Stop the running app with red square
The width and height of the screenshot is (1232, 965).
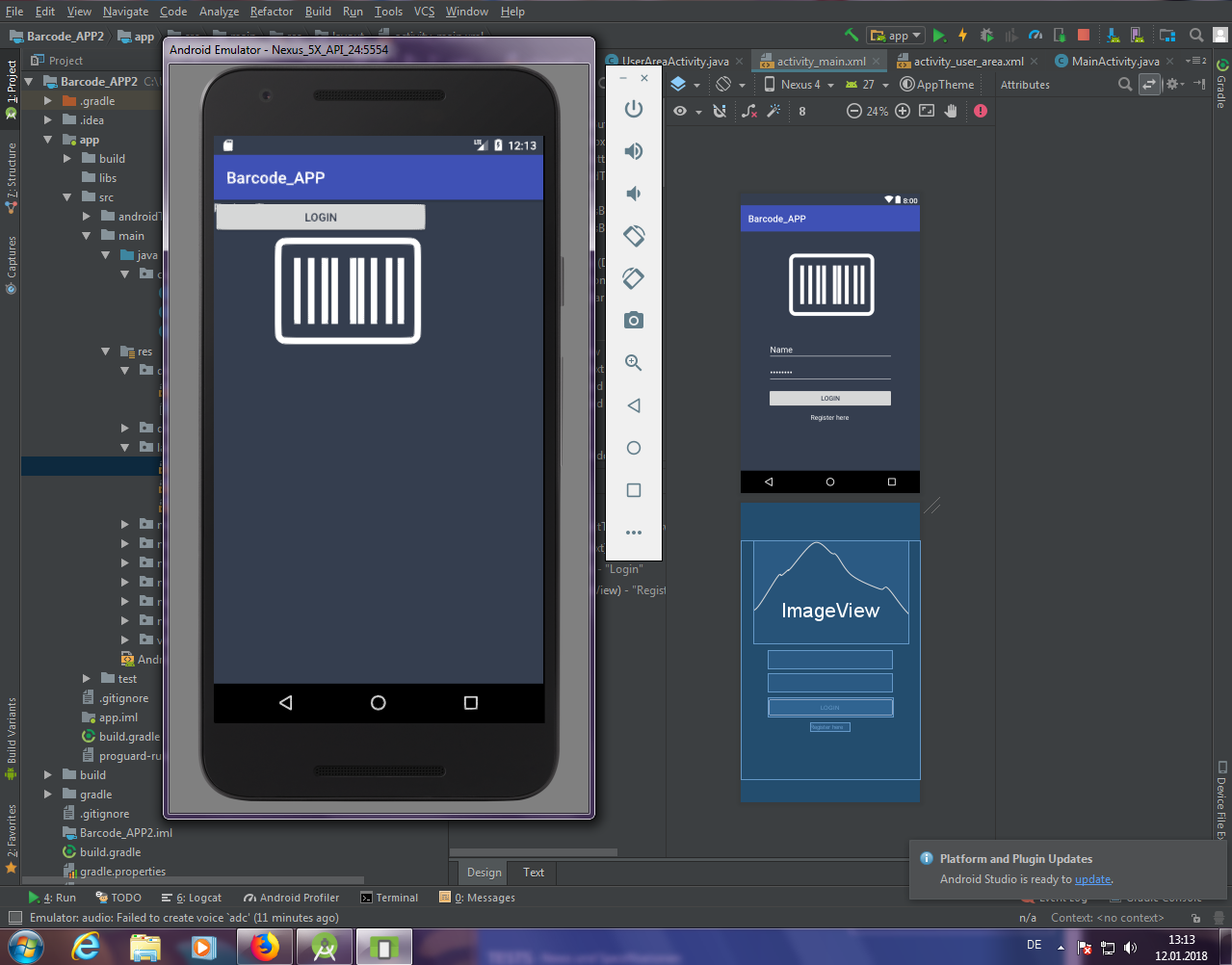(x=1084, y=36)
